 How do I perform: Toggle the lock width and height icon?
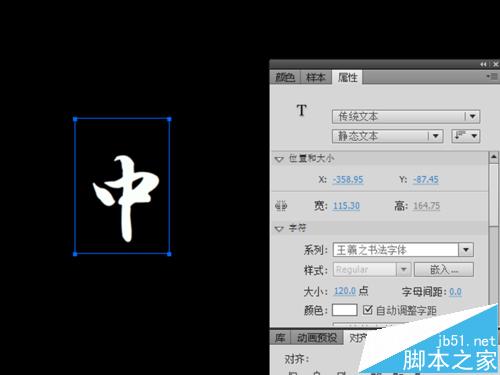[281, 206]
